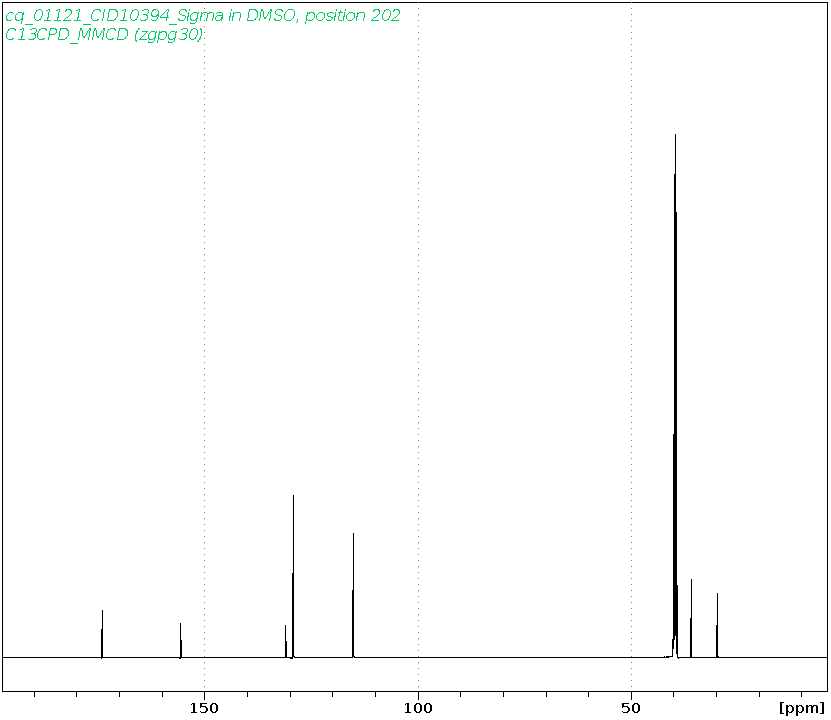The height and width of the screenshot is (720, 831).
Task: Click the spectrum title line mentioning Sigma in DMSO
Action: point(202,15)
